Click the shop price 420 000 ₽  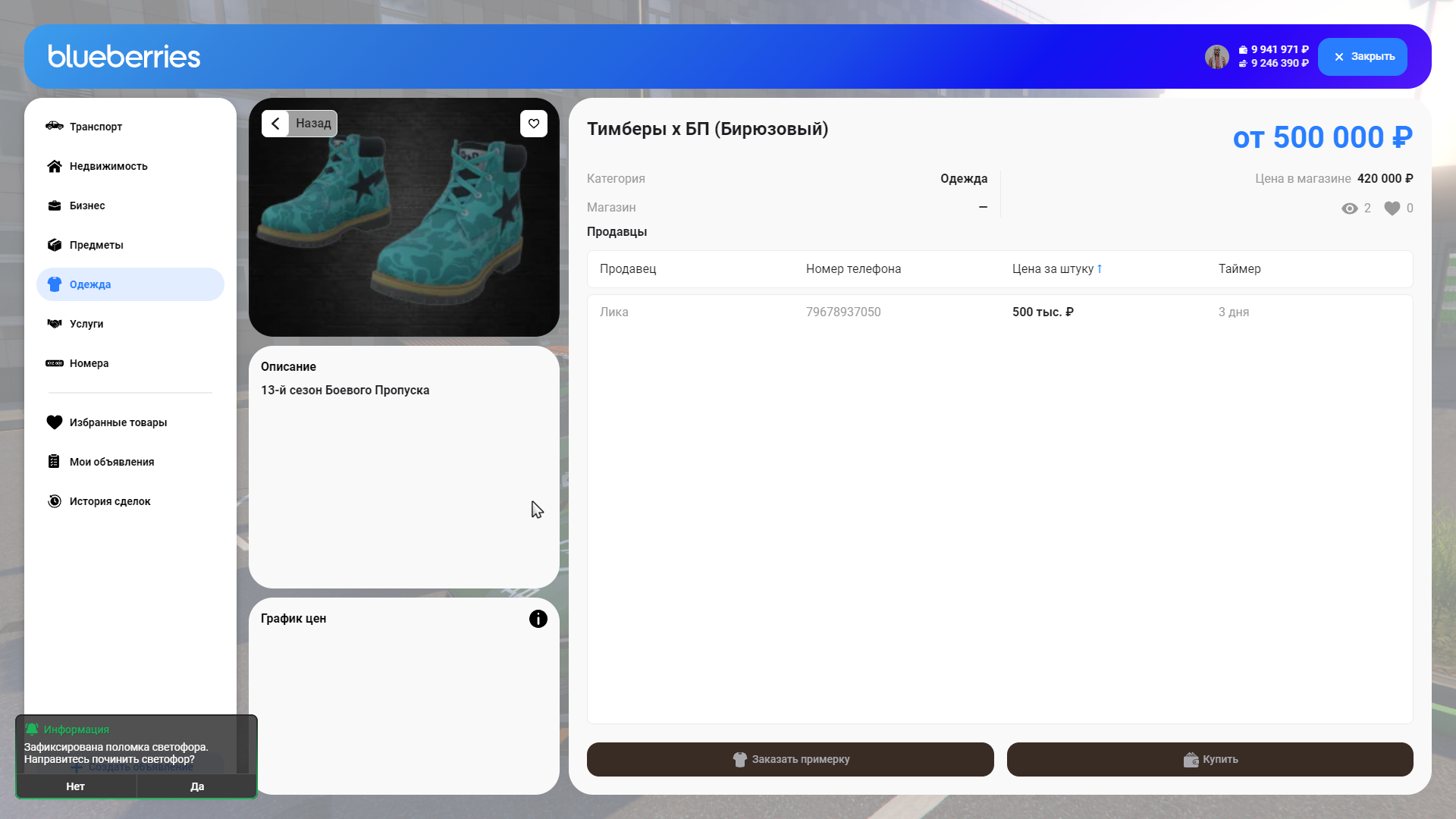coord(1385,179)
